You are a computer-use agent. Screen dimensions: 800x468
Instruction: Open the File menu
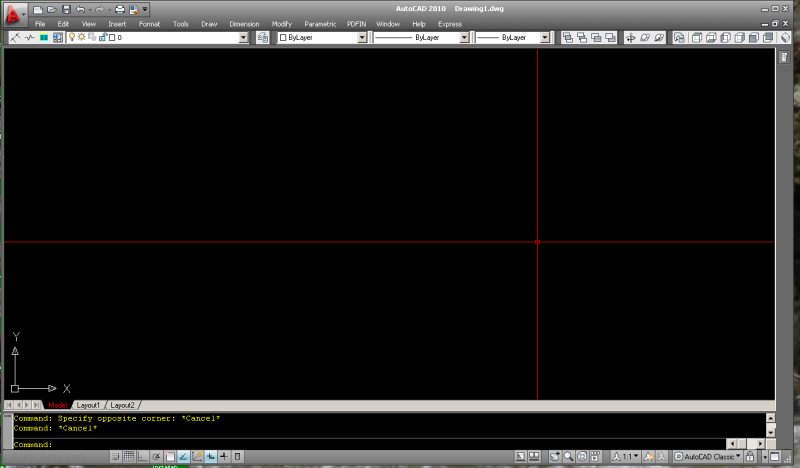coord(40,24)
